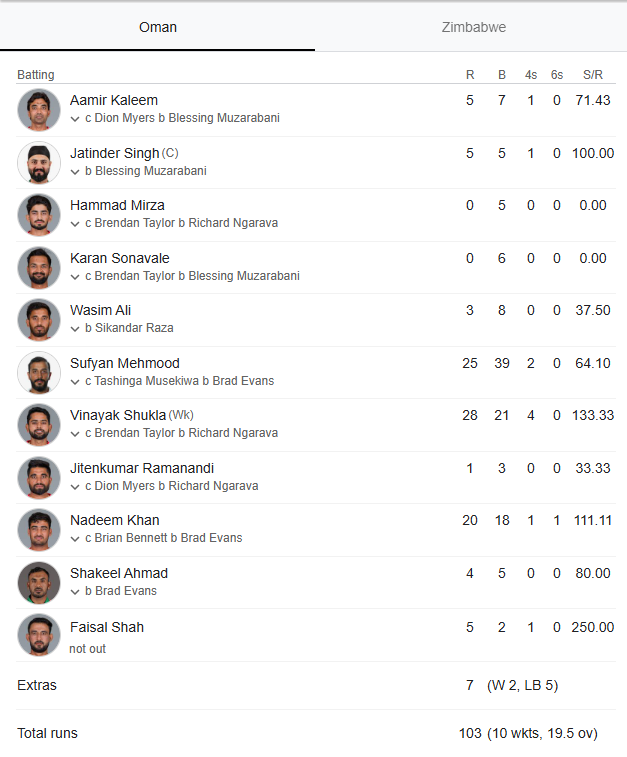Expand Jitenkumar Ramanandi's dismissal arrow
Viewport: 627px width, 757px height.
[75, 487]
